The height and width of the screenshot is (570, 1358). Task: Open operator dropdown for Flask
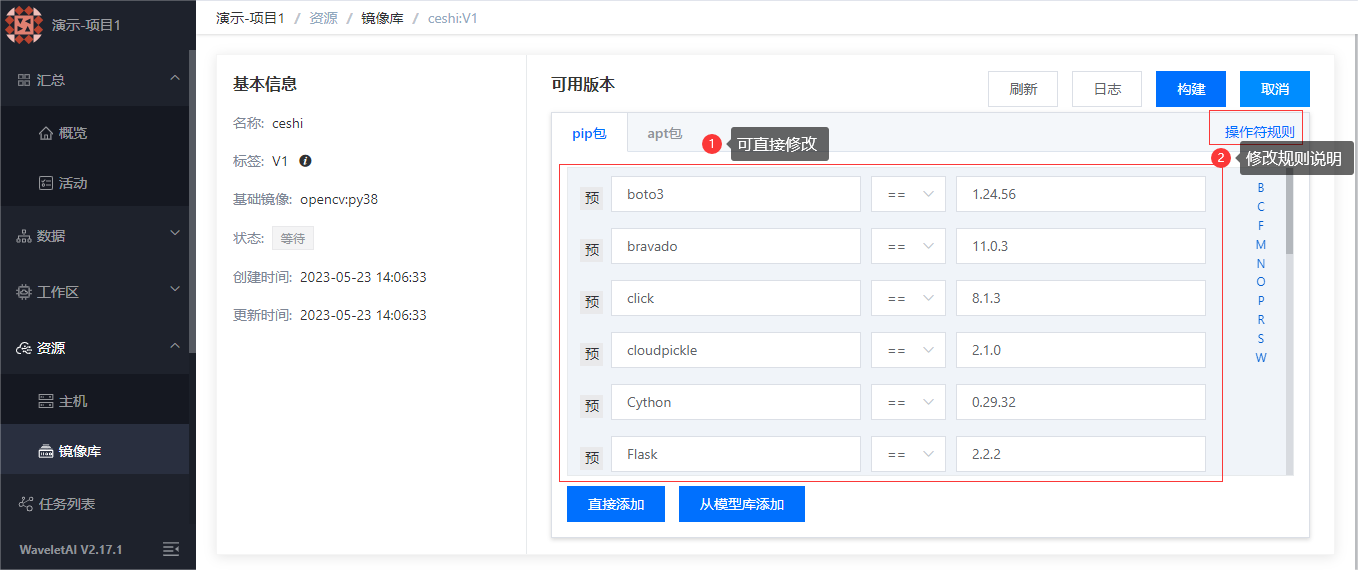[908, 454]
